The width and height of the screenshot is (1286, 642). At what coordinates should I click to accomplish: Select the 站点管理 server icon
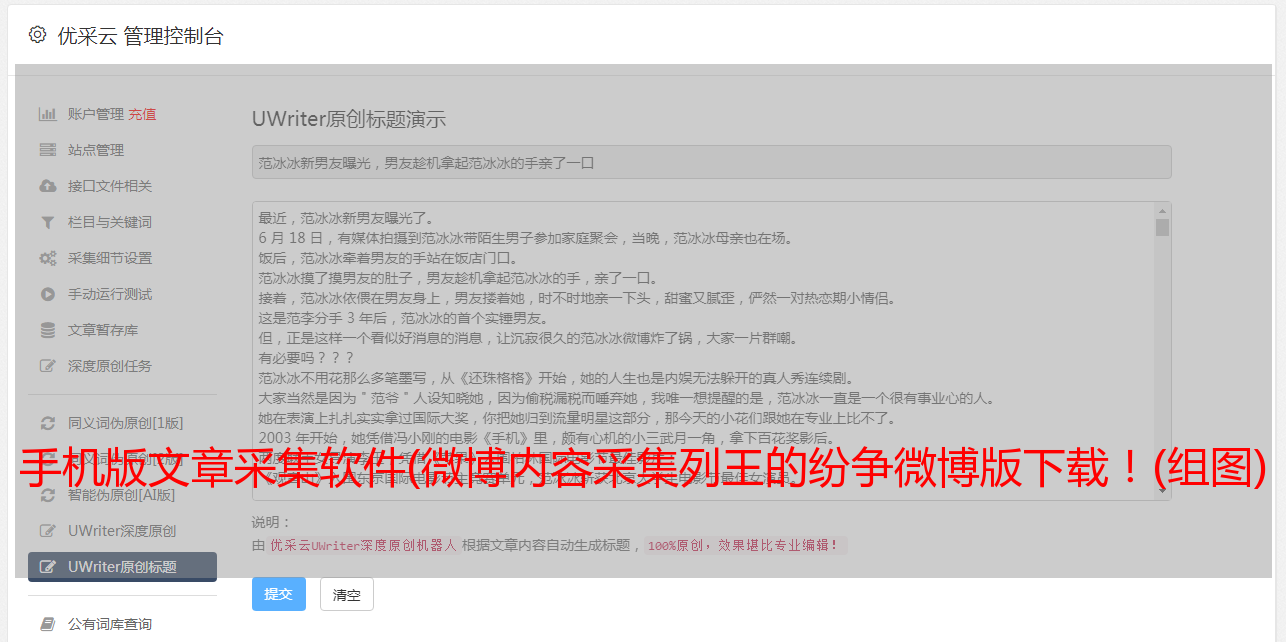point(47,150)
